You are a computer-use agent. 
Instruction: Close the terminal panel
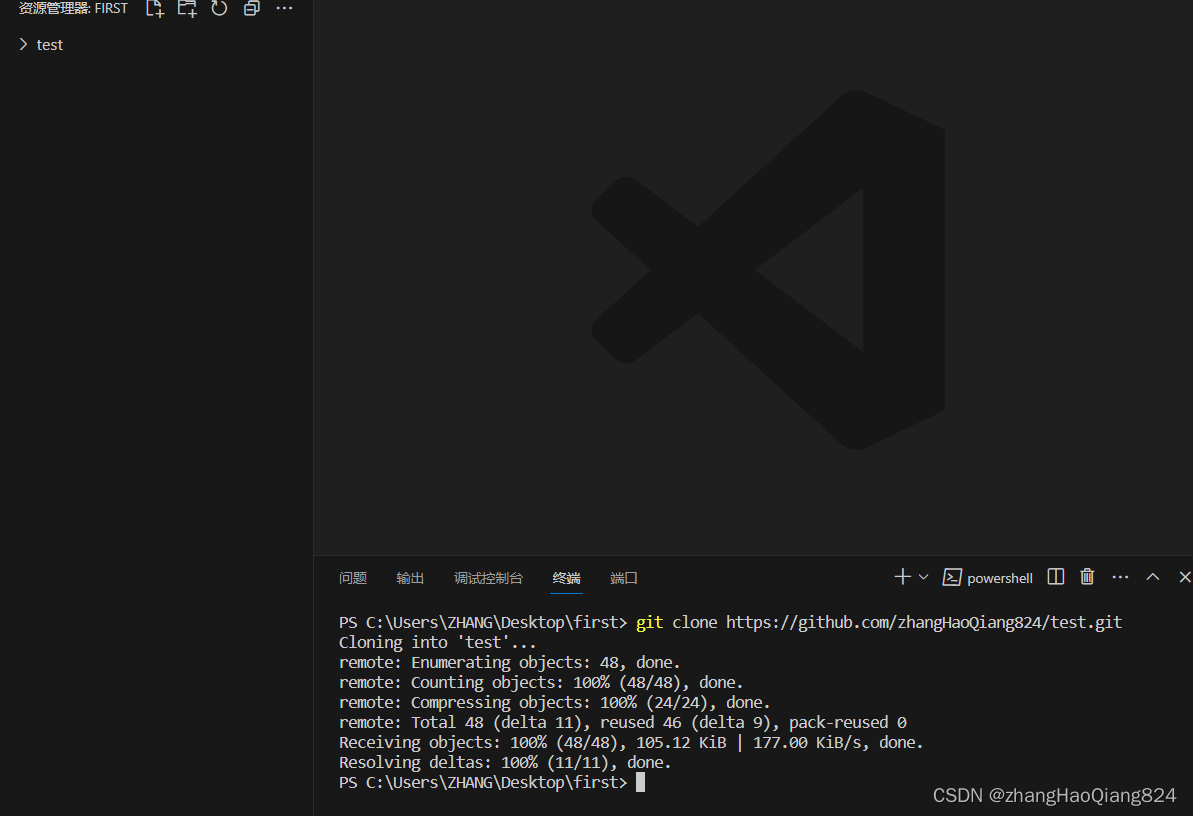[1185, 577]
